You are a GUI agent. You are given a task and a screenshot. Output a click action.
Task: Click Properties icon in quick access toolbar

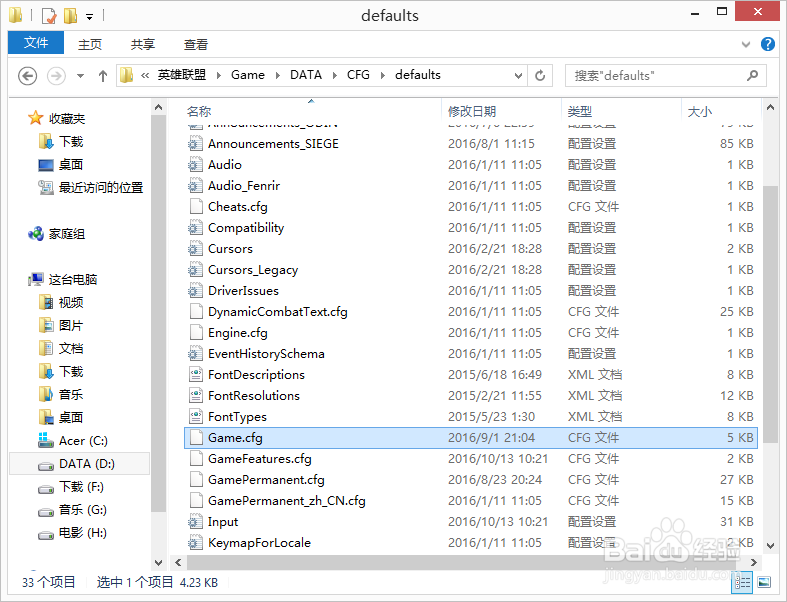pyautogui.click(x=49, y=16)
